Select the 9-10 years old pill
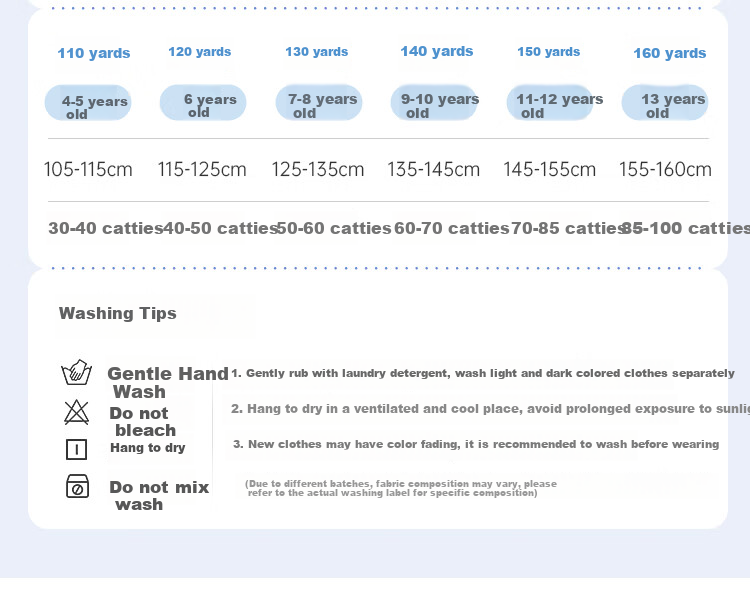Screen dimensions: 750x591 coord(434,102)
